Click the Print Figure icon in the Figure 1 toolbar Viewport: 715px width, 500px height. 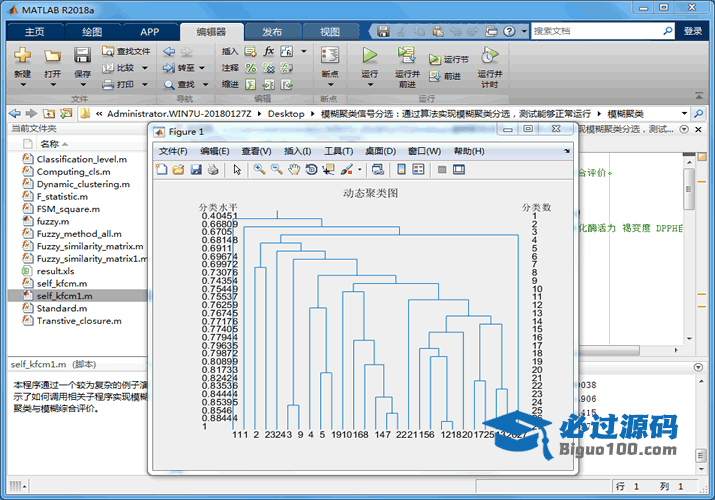[x=212, y=170]
